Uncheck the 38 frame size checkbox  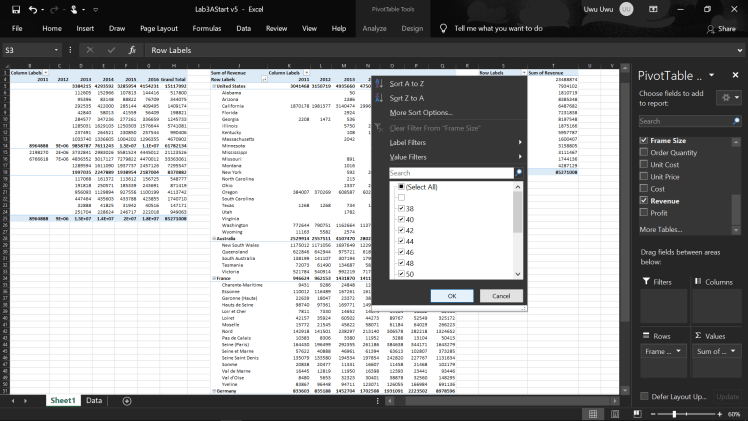401,209
